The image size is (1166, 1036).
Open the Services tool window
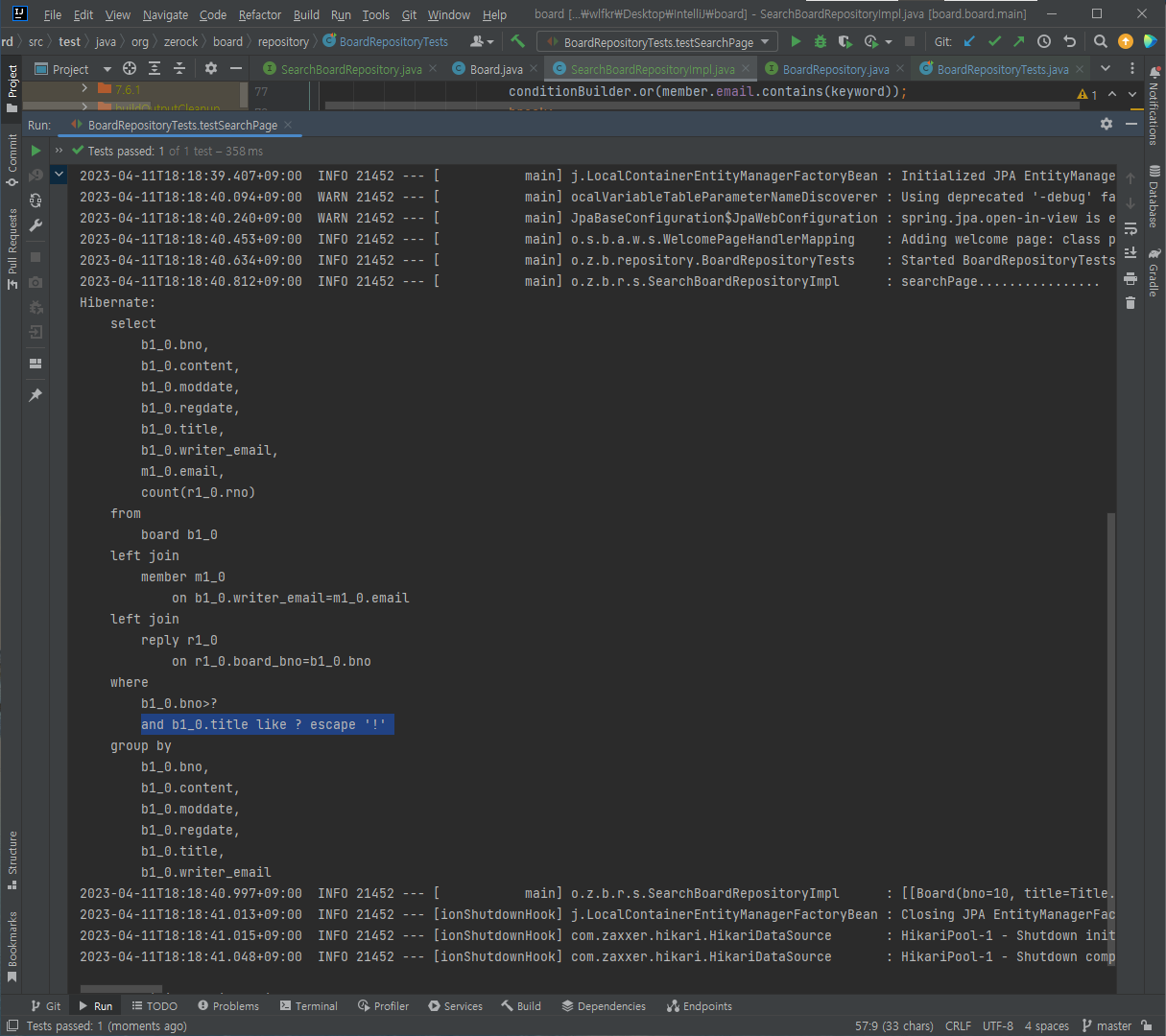455,1005
